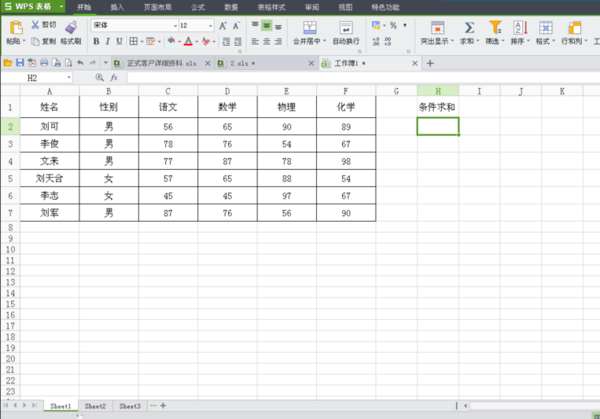Screen dimensions: 600x419
Task: Click the plus to add new document tab
Action: coord(430,63)
